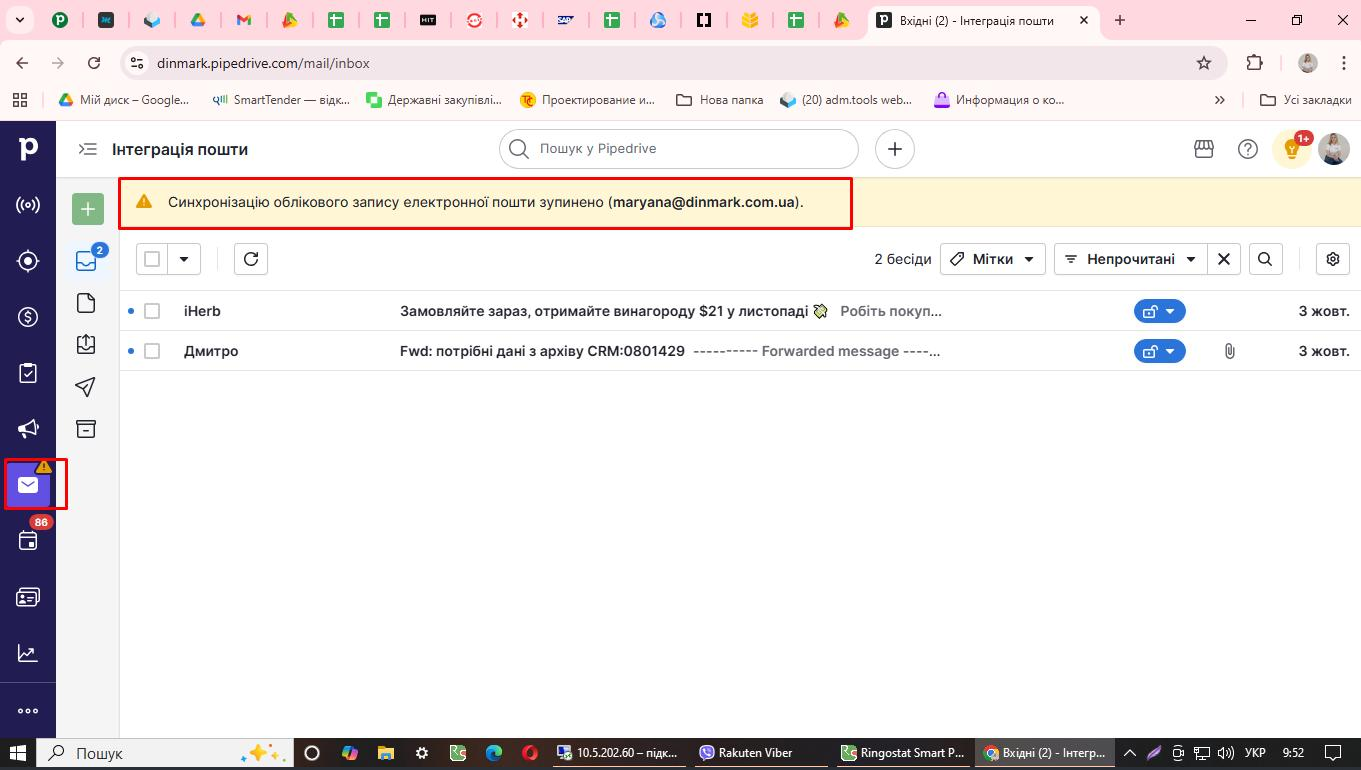Open Fwd: потрібні дані з архіву email
Screen dimensions: 1361x770
point(542,351)
